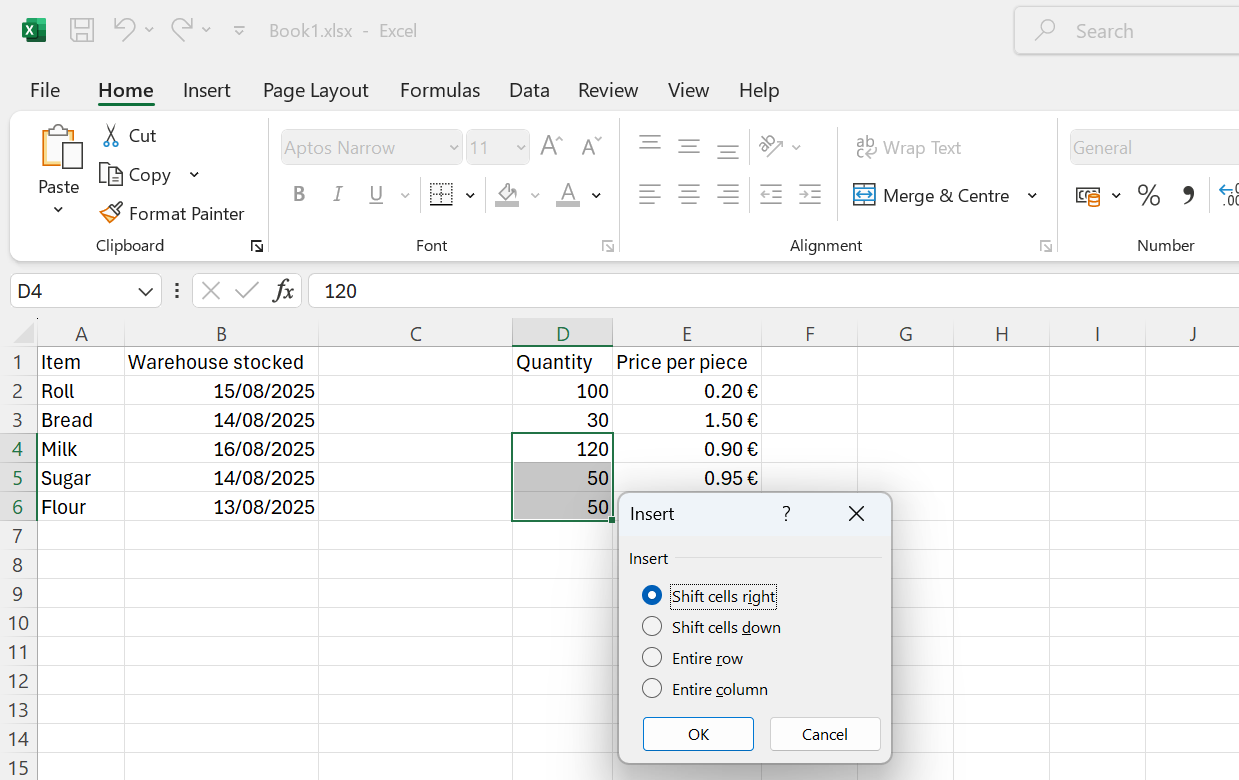This screenshot has width=1239, height=780.
Task: Apply cell Borders icon
Action: click(441, 195)
